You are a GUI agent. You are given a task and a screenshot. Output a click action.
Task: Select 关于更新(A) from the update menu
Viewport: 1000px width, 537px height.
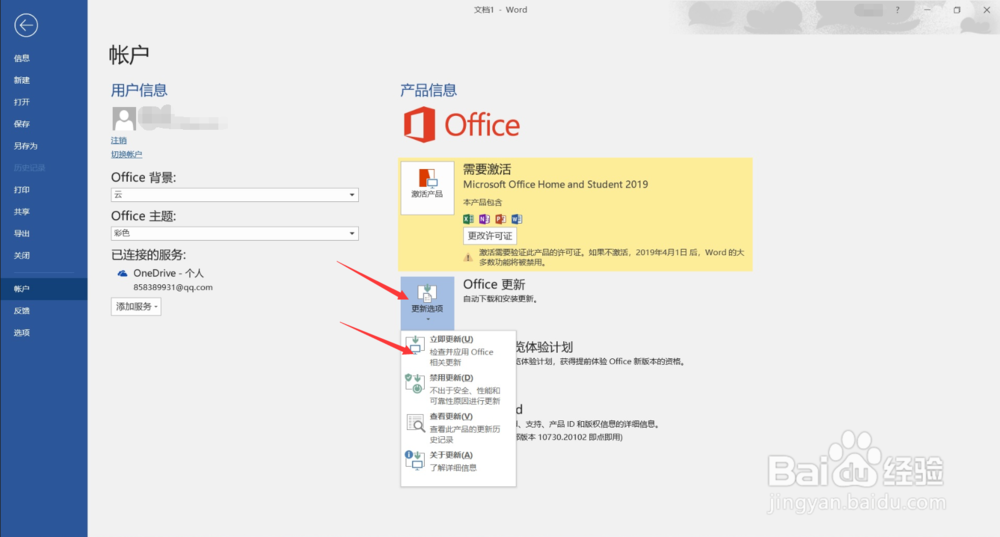pos(458,460)
